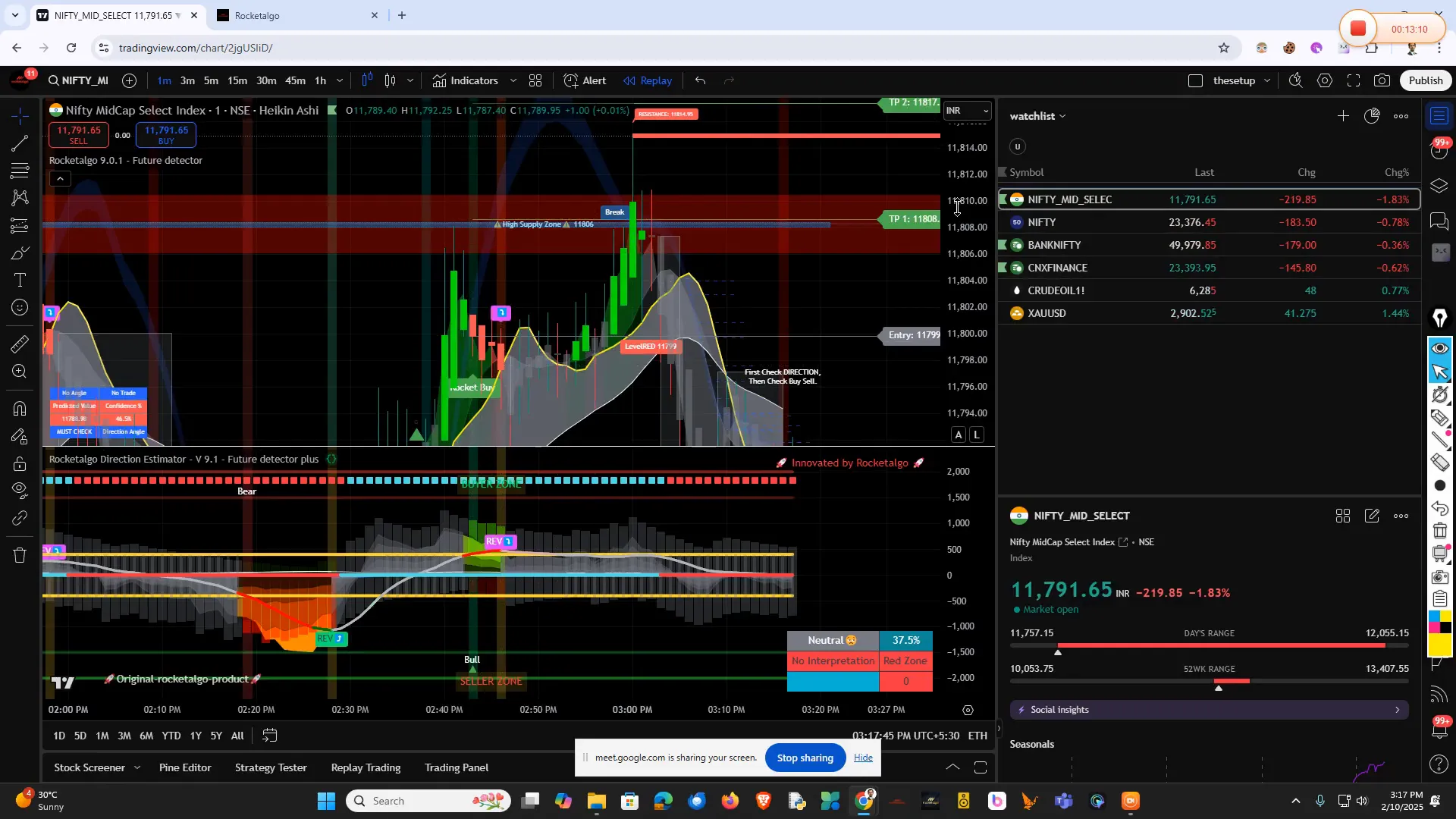The height and width of the screenshot is (819, 1456).
Task: Open the Alert creation dialog
Action: click(x=585, y=80)
